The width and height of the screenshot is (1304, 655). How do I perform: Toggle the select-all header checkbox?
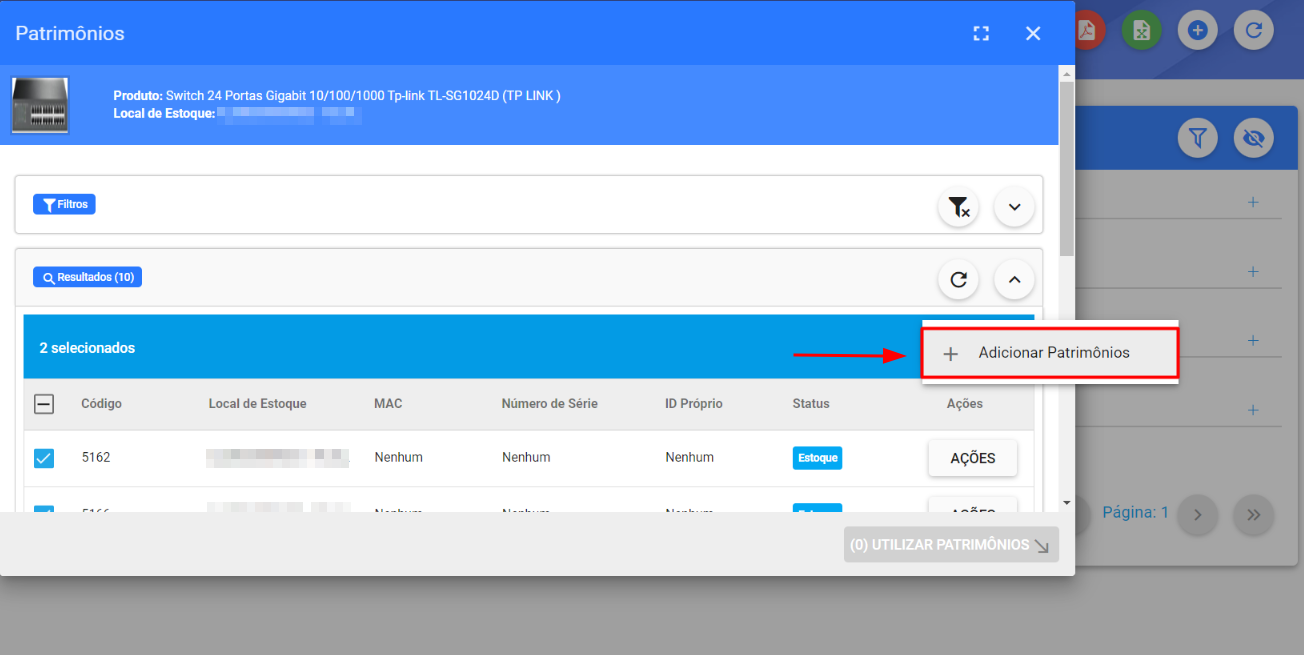click(x=44, y=404)
